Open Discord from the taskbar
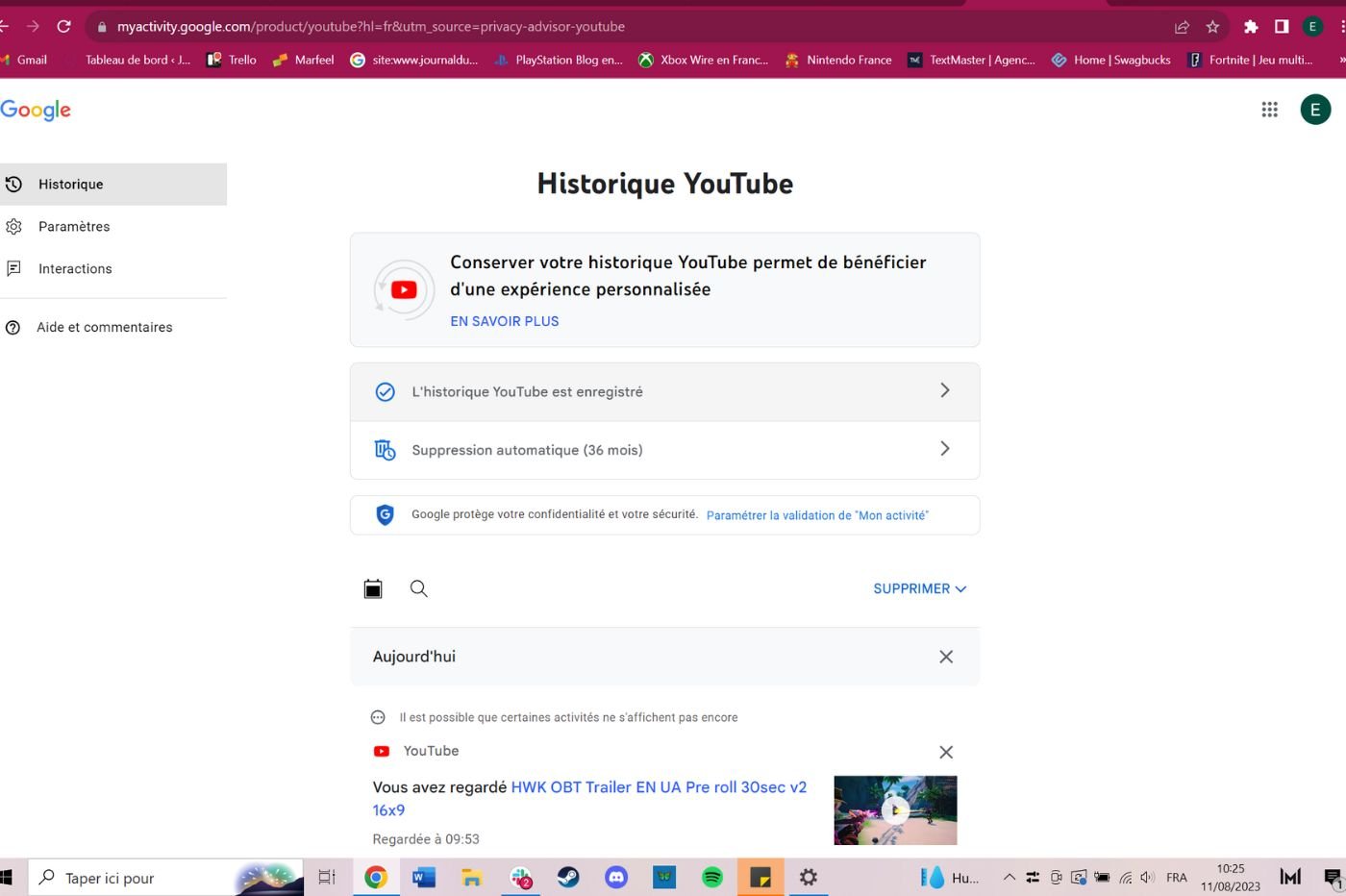The height and width of the screenshot is (896, 1346). click(x=616, y=877)
